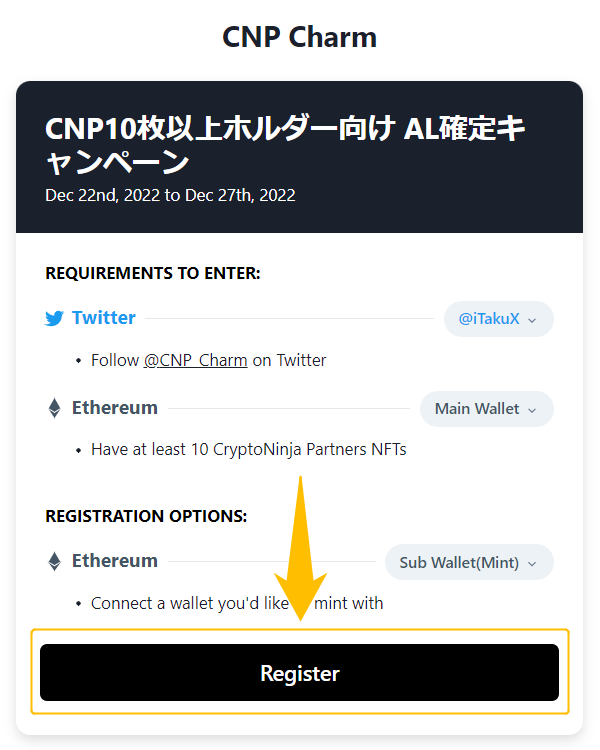Click the campaign date range text
Image resolution: width=600 pixels, height=750 pixels.
tap(170, 195)
